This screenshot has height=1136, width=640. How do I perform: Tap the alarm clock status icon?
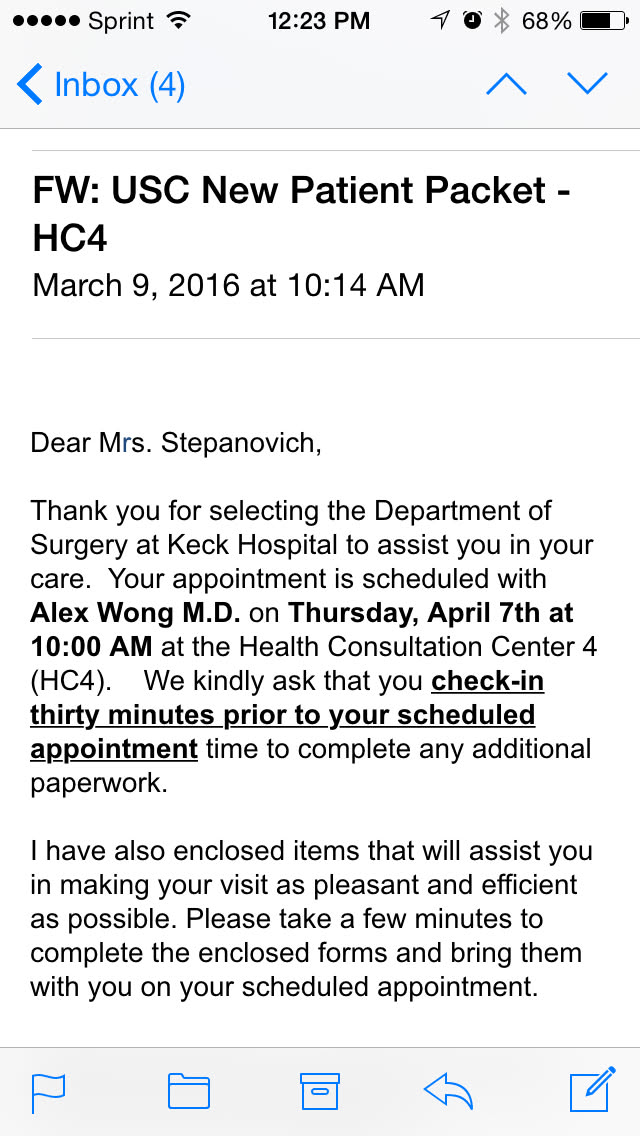pyautogui.click(x=472, y=21)
